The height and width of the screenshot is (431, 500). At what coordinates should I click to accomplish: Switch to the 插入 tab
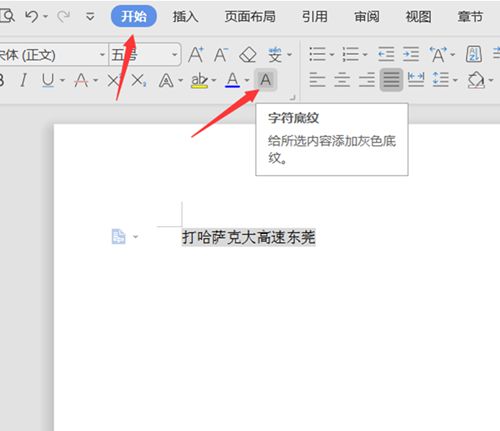185,16
